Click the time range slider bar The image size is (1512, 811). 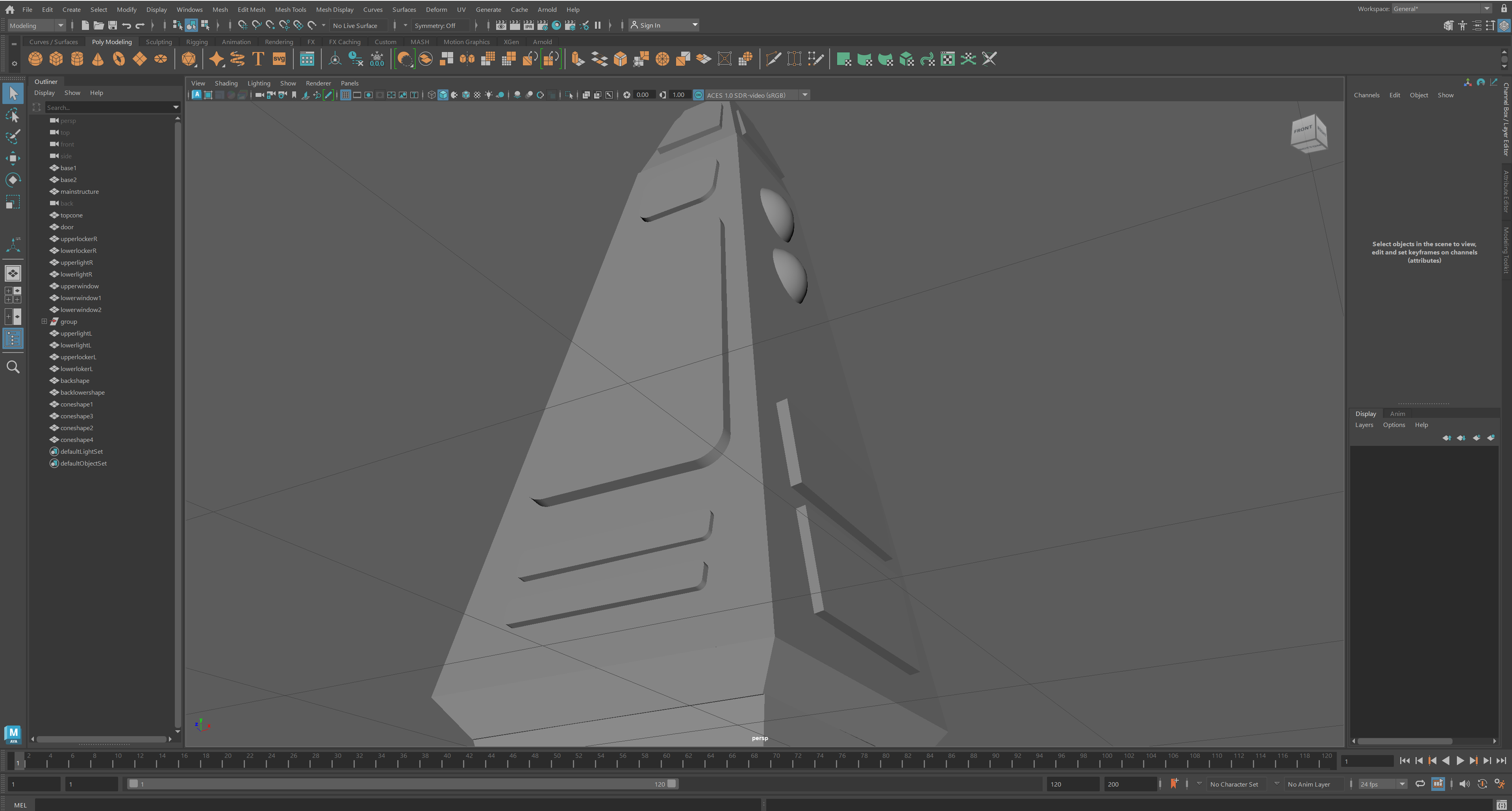point(403,784)
